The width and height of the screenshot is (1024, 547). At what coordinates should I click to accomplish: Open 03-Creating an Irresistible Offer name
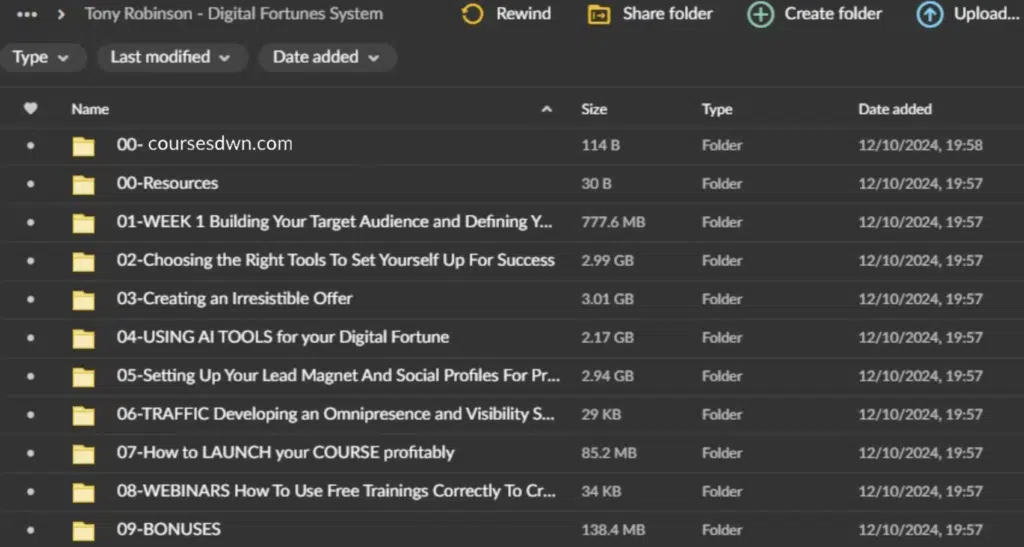pyautogui.click(x=234, y=299)
